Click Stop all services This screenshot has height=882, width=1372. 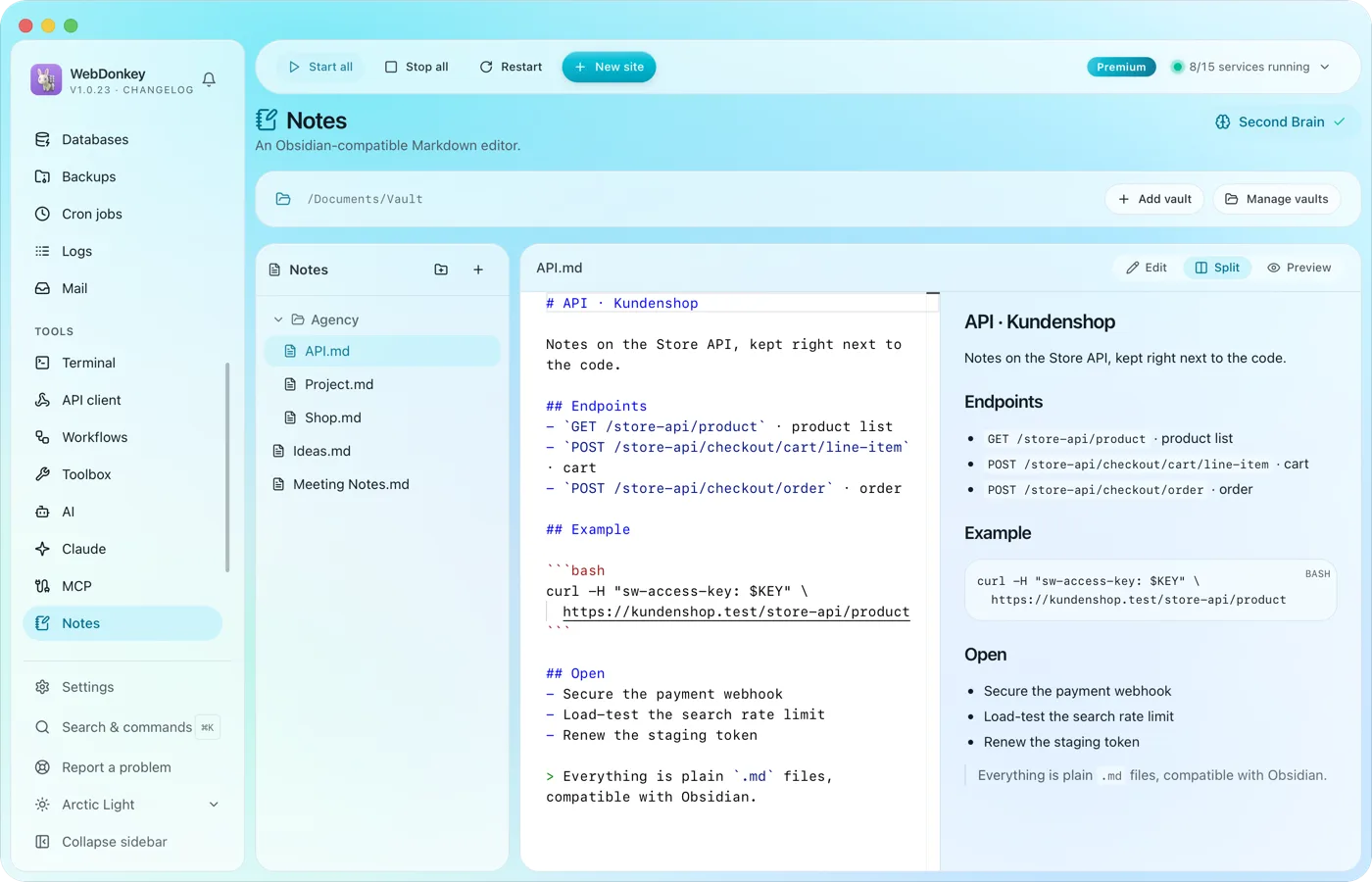point(416,67)
